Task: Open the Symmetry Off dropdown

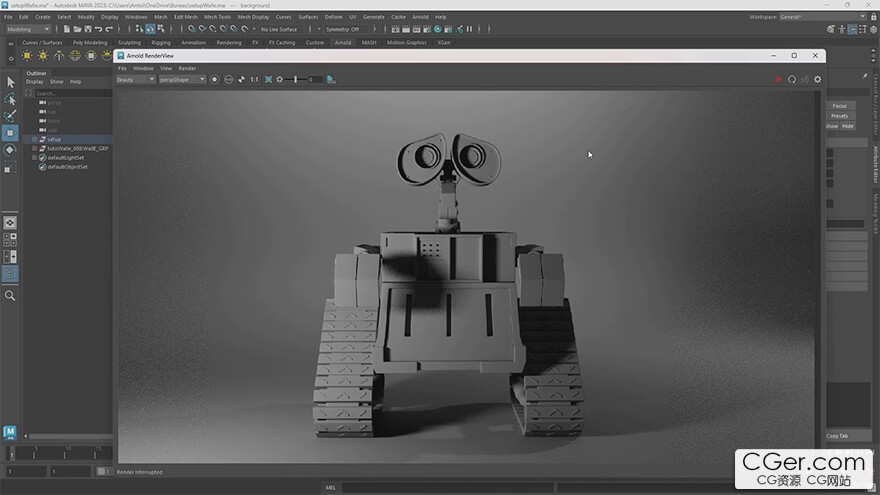Action: [347, 29]
